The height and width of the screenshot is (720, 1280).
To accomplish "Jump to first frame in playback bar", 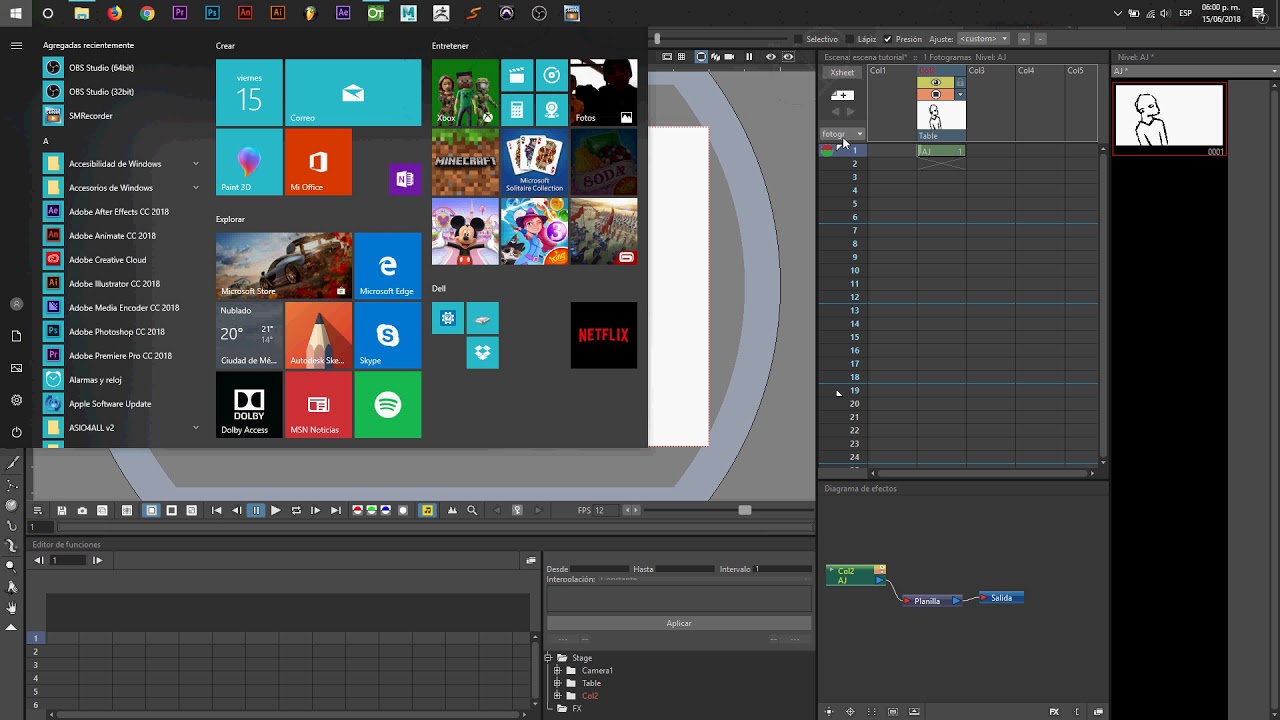I will (216, 510).
